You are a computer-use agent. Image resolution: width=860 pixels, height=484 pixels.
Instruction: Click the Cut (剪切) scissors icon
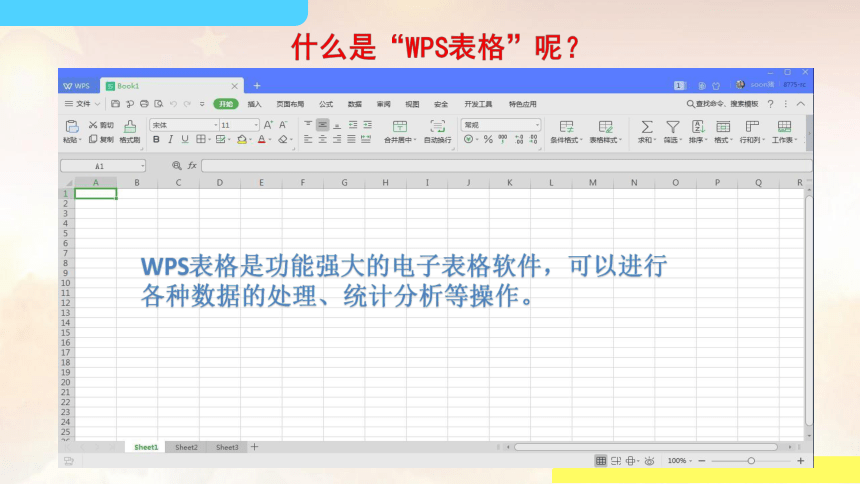tap(93, 125)
